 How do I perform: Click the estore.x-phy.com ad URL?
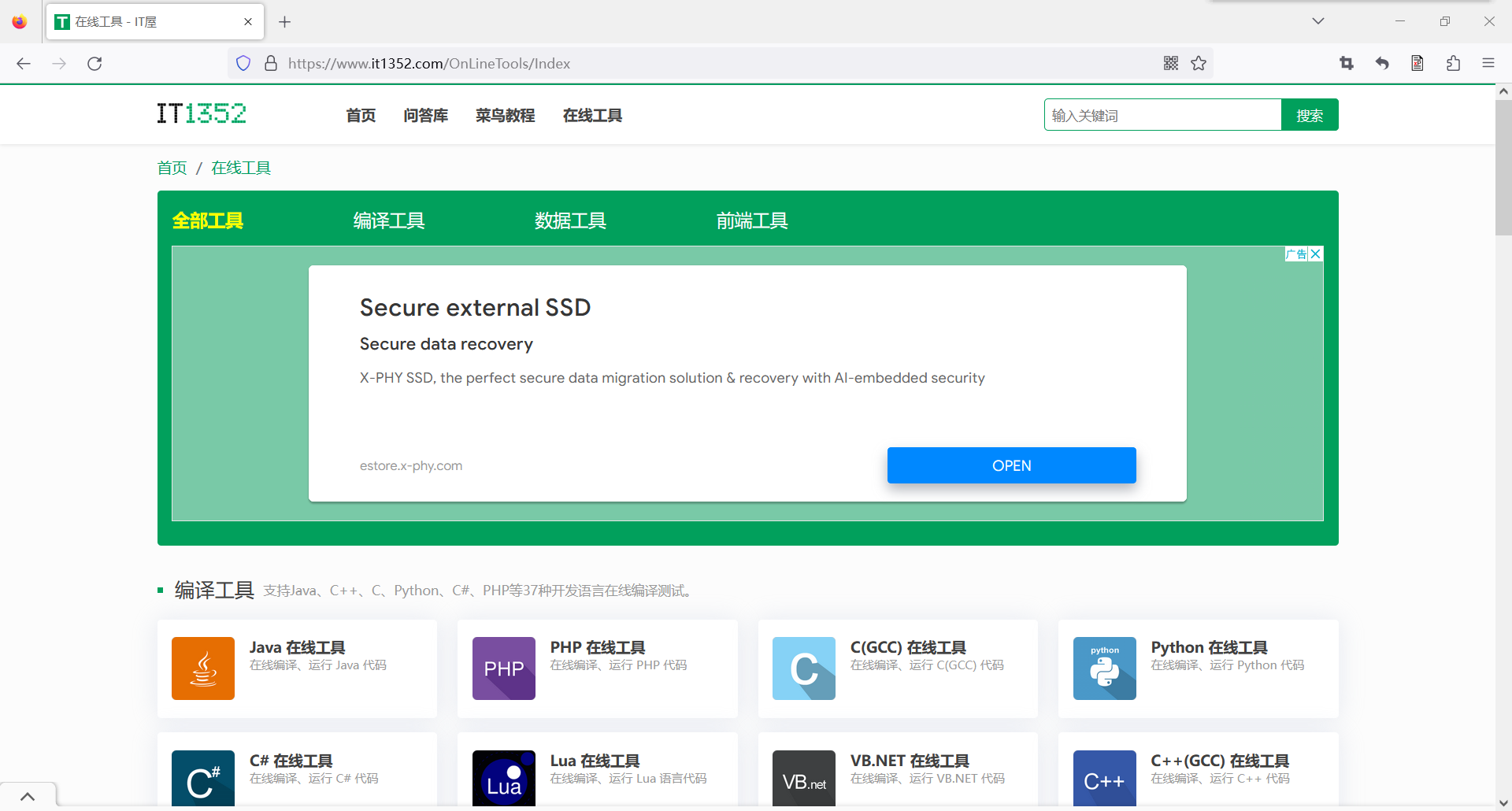411,465
